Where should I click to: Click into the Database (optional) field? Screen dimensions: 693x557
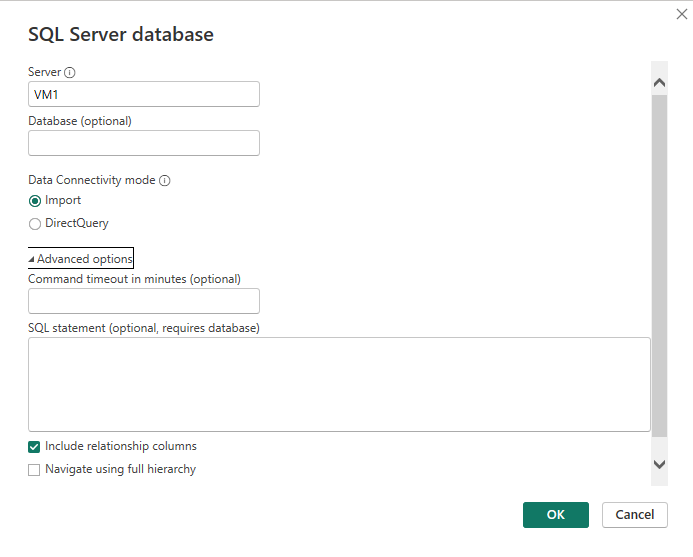[144, 143]
